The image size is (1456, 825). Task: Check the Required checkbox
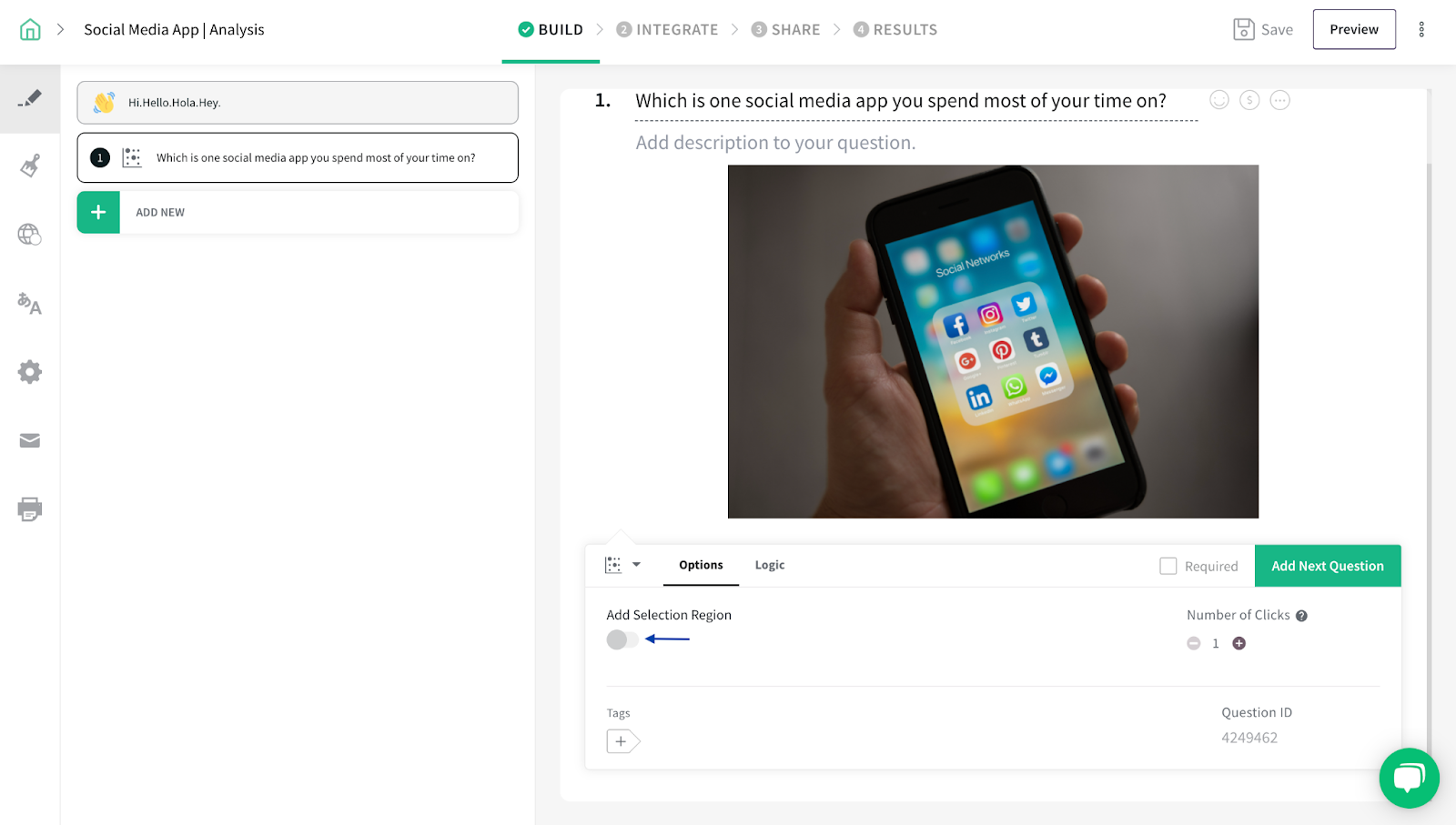[1168, 566]
